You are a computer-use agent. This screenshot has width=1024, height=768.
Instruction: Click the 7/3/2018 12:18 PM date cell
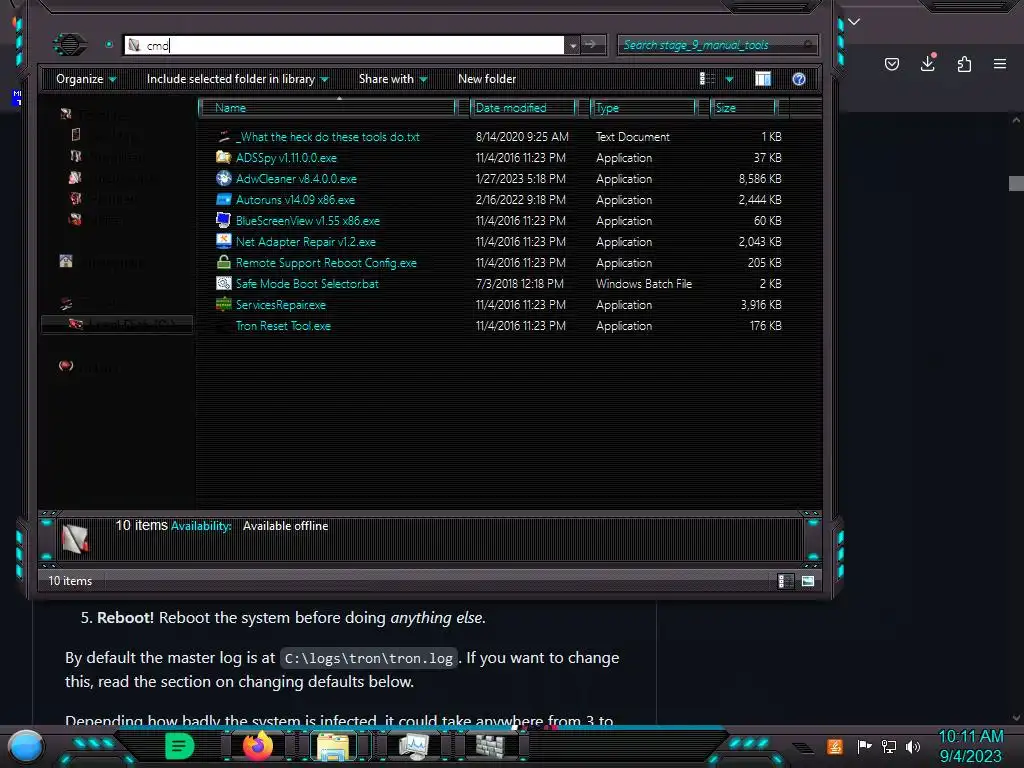[520, 283]
